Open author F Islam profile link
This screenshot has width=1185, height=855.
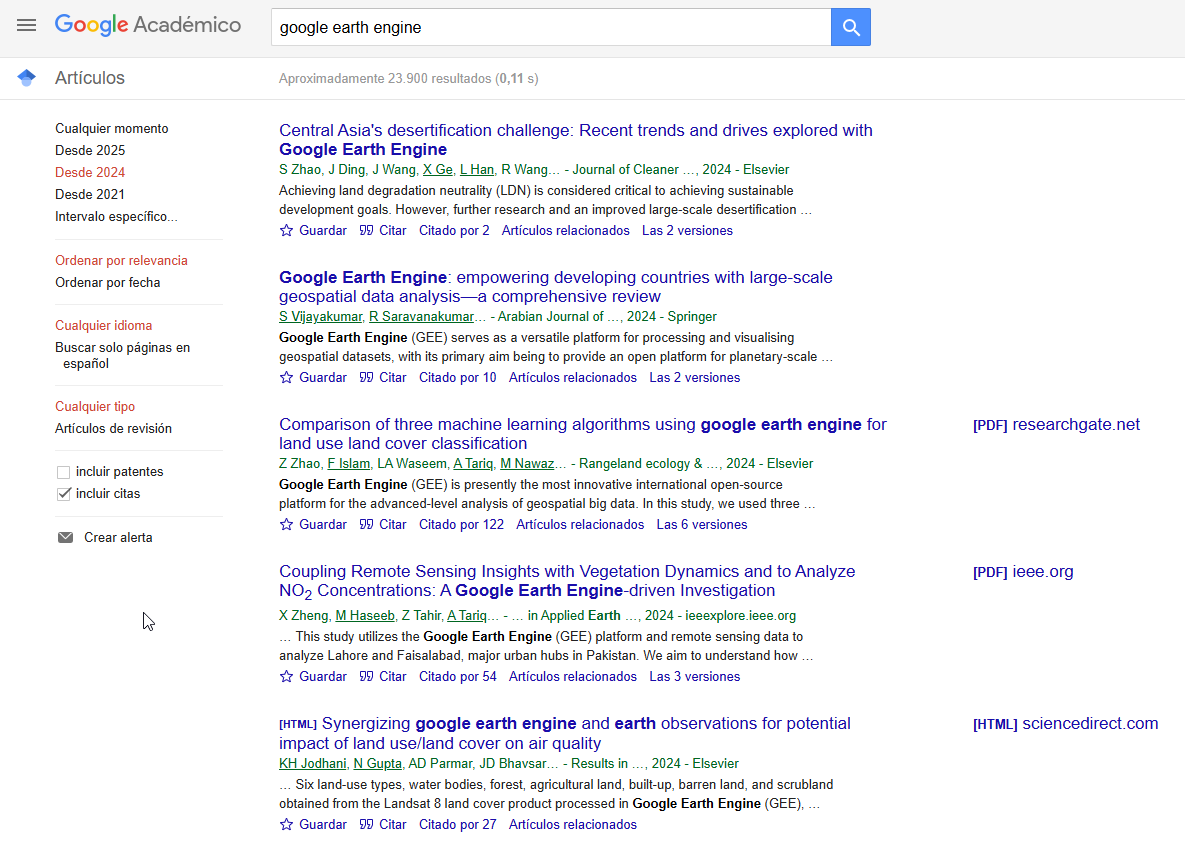coord(348,463)
